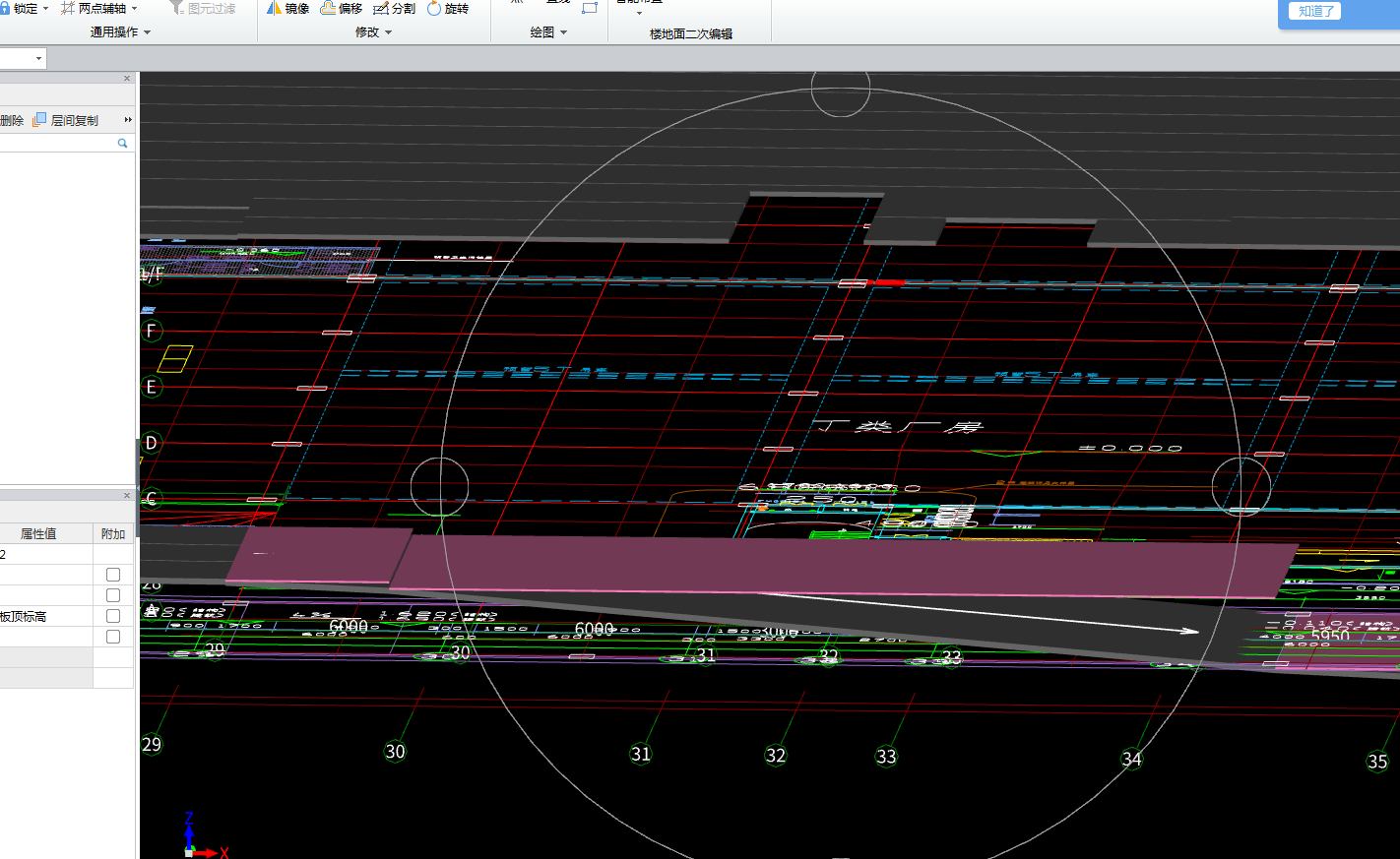Image resolution: width=1400 pixels, height=859 pixels.
Task: Click axis bubble 34 along the bottom
Action: pos(1132,759)
